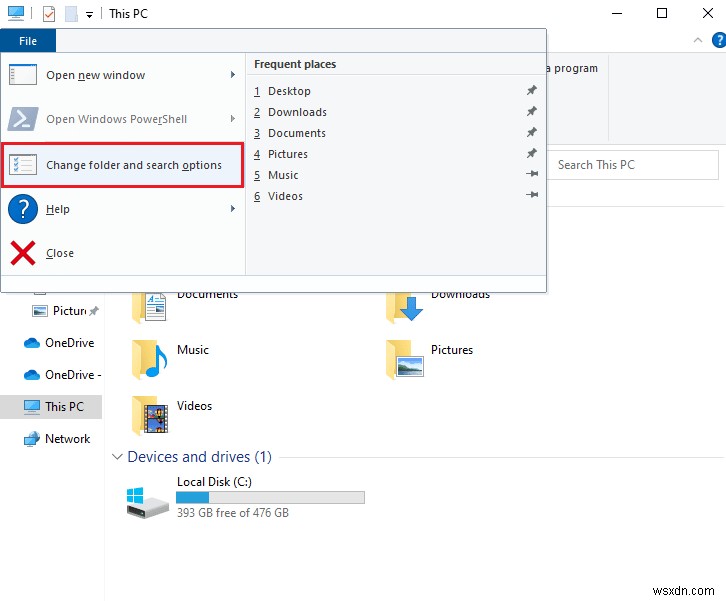
Task: Click the Local Disk (C:) drive icon
Action: 147,502
